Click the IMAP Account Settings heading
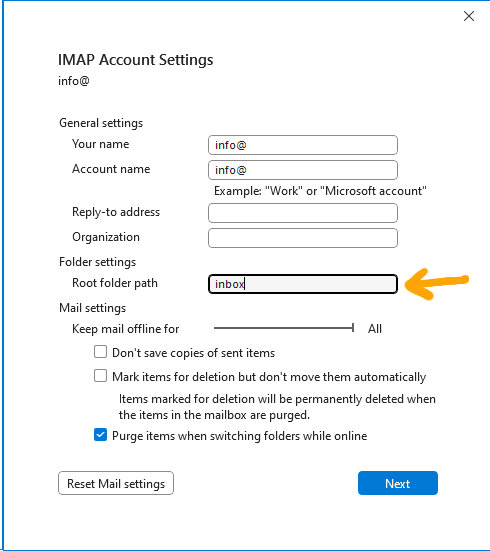 (x=136, y=60)
